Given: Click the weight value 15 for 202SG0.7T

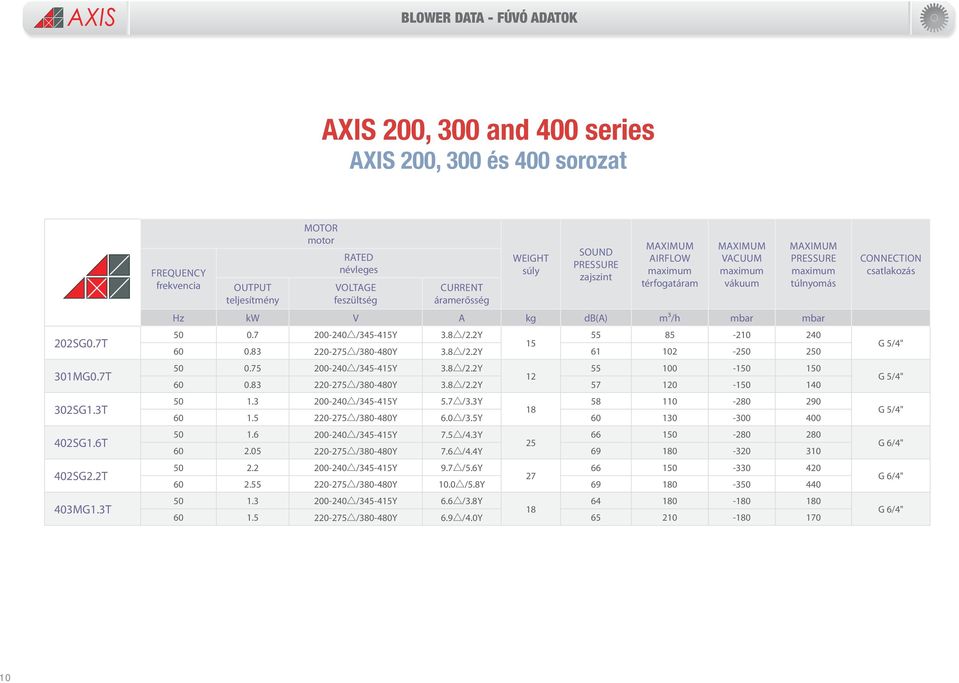Looking at the screenshot, I should point(531,343).
